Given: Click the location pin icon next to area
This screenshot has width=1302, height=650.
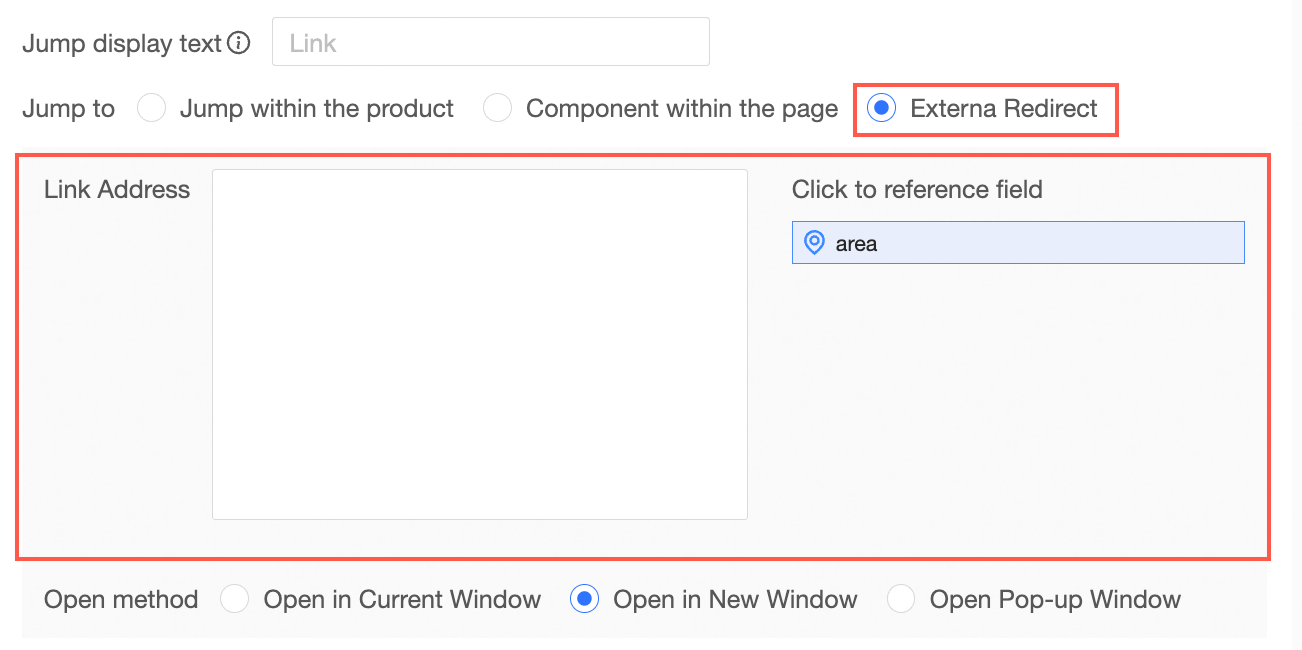Looking at the screenshot, I should tap(815, 242).
